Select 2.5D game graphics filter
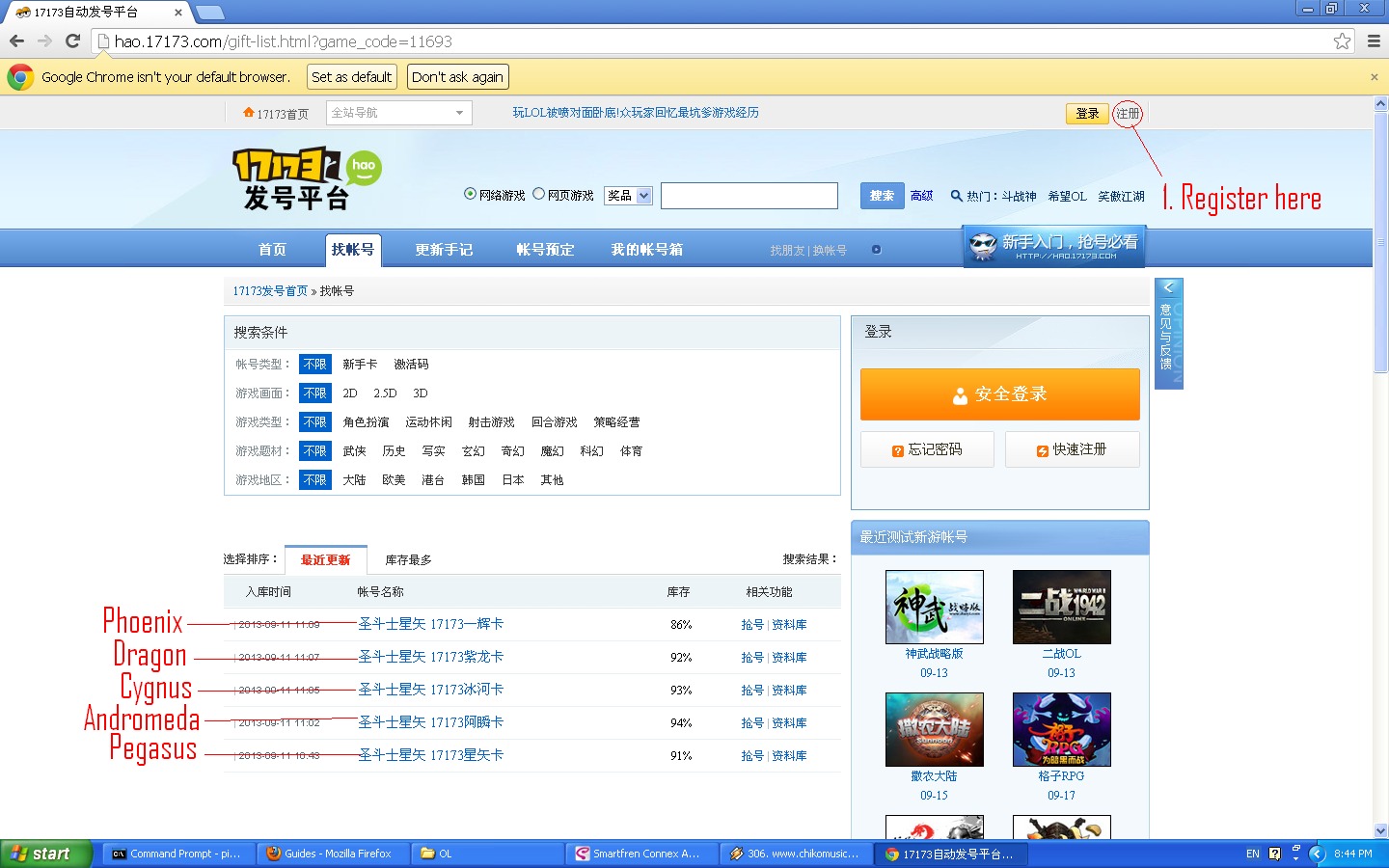The height and width of the screenshot is (868, 1389). 385,393
